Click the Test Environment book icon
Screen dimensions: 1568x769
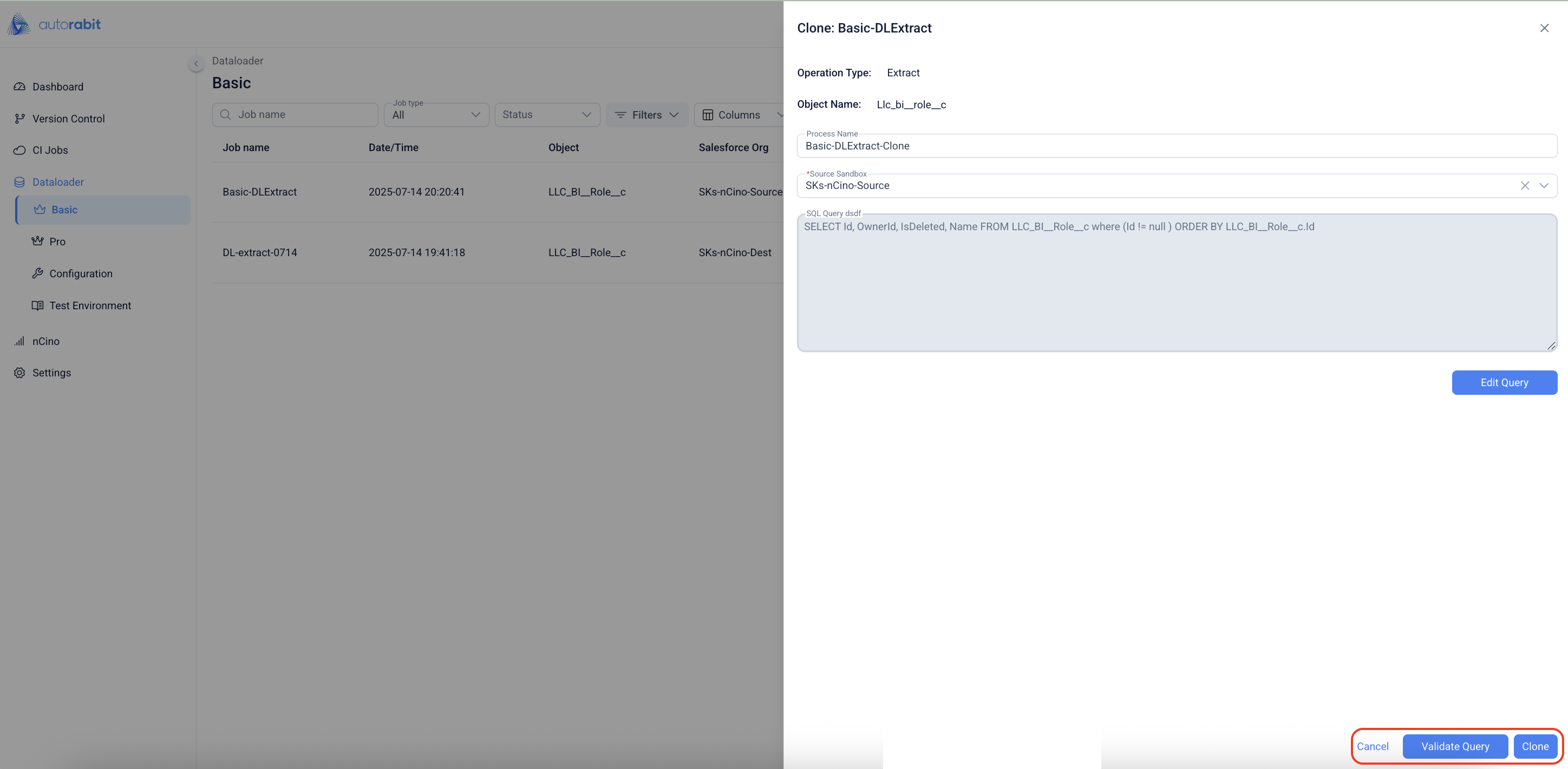click(38, 305)
